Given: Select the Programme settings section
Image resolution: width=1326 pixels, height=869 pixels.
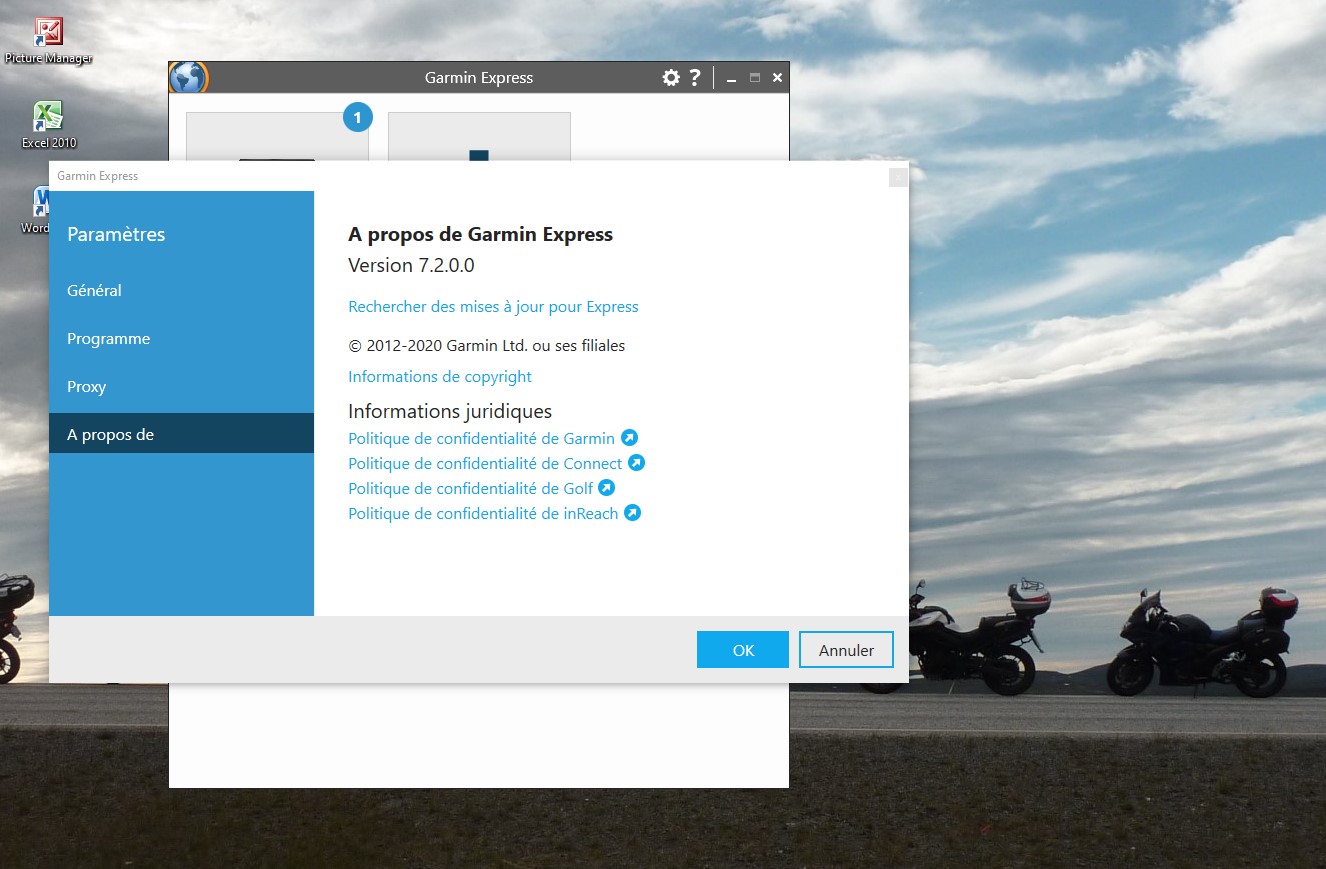Looking at the screenshot, I should point(181,338).
